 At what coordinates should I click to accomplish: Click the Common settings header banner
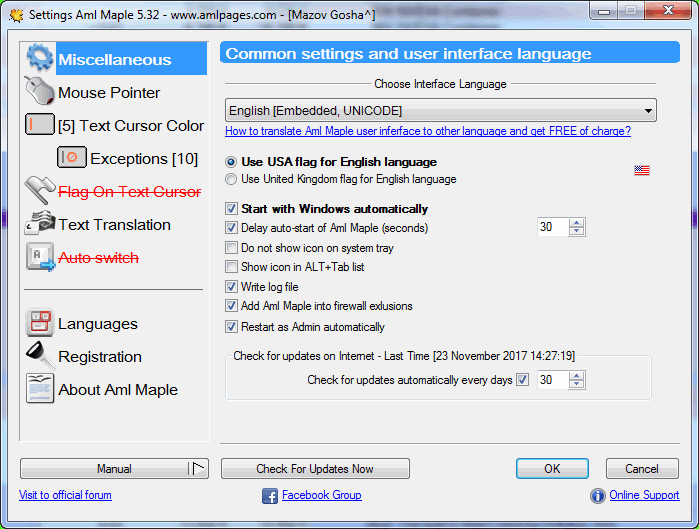click(450, 53)
